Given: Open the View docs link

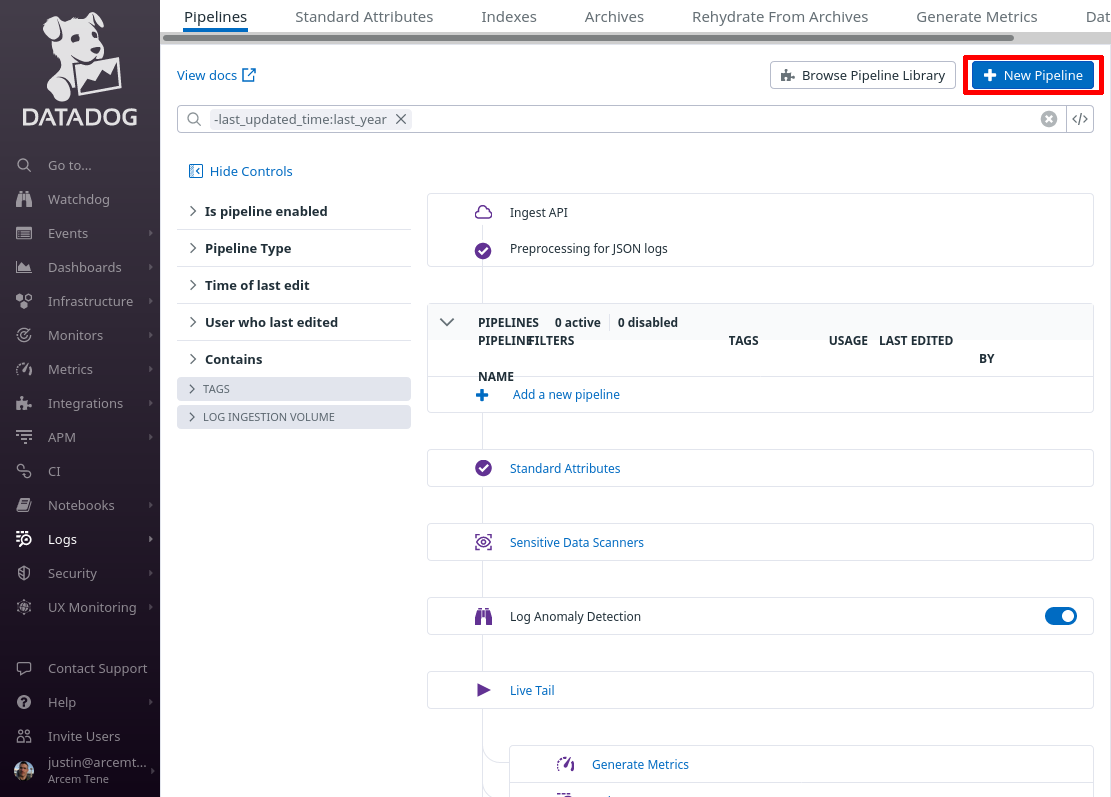Looking at the screenshot, I should pos(216,75).
